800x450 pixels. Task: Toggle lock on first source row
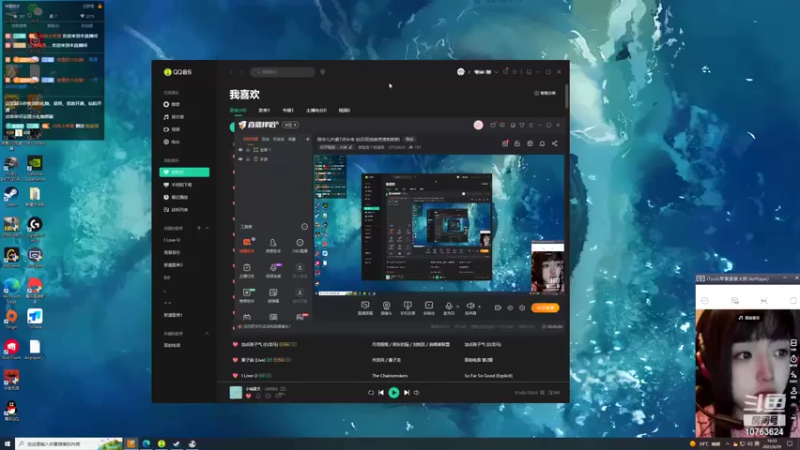(x=248, y=150)
